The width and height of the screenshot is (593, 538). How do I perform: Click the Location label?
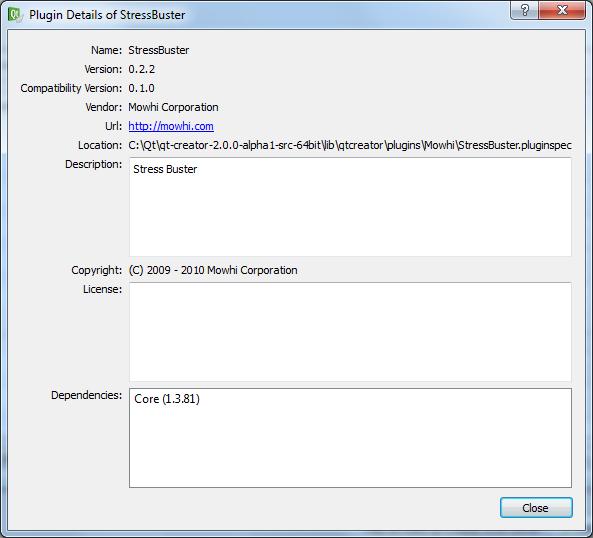click(100, 145)
